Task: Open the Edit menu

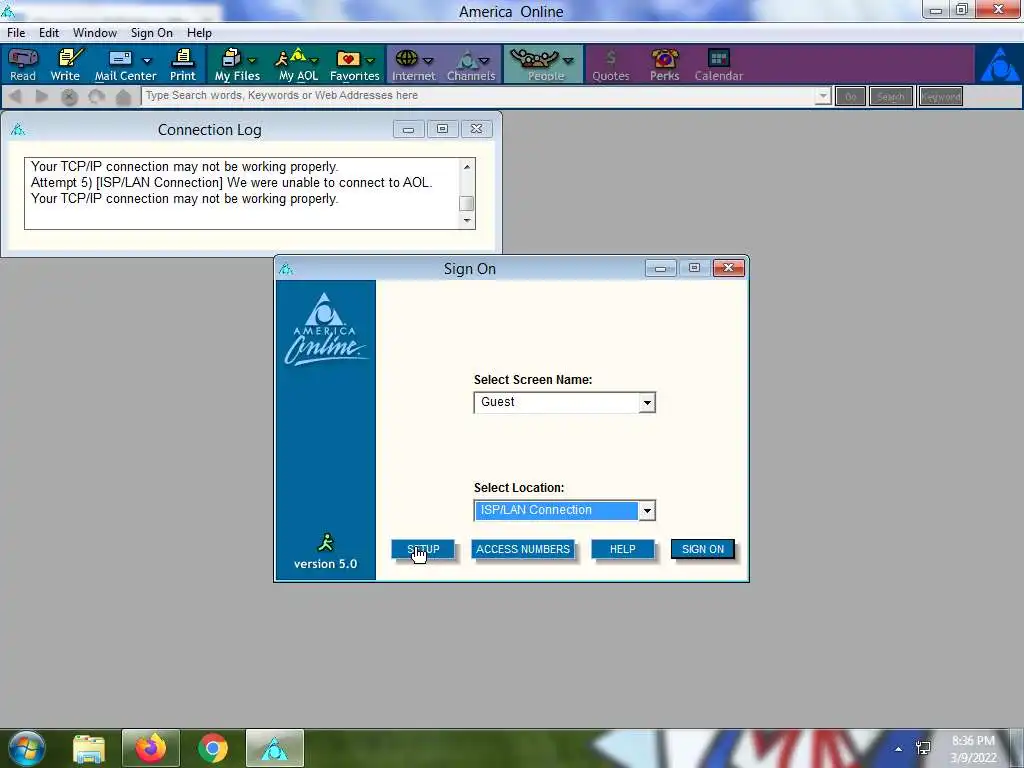Action: click(49, 33)
